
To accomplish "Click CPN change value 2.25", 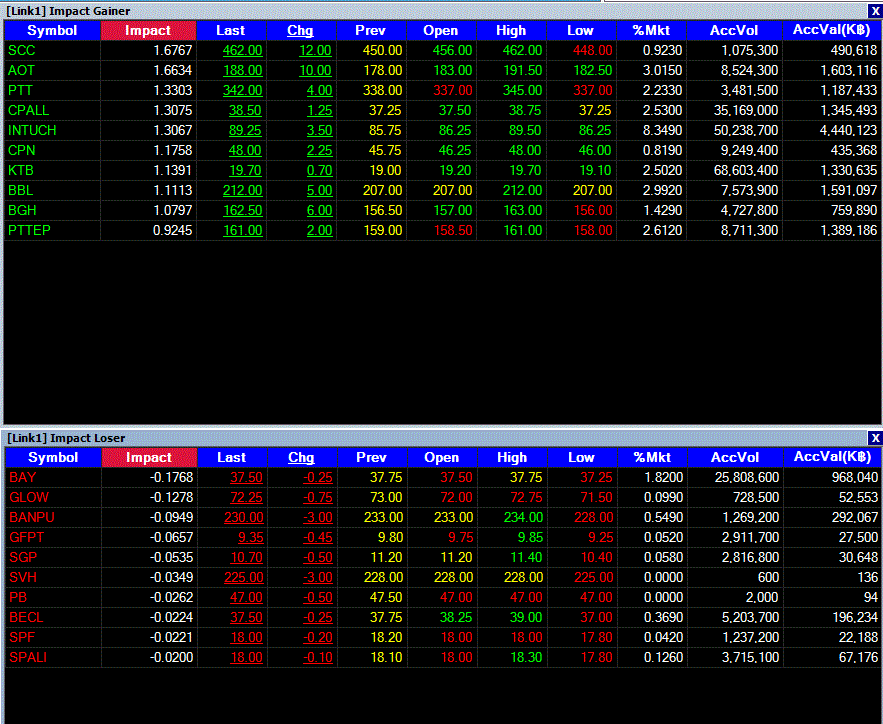I will pyautogui.click(x=319, y=150).
